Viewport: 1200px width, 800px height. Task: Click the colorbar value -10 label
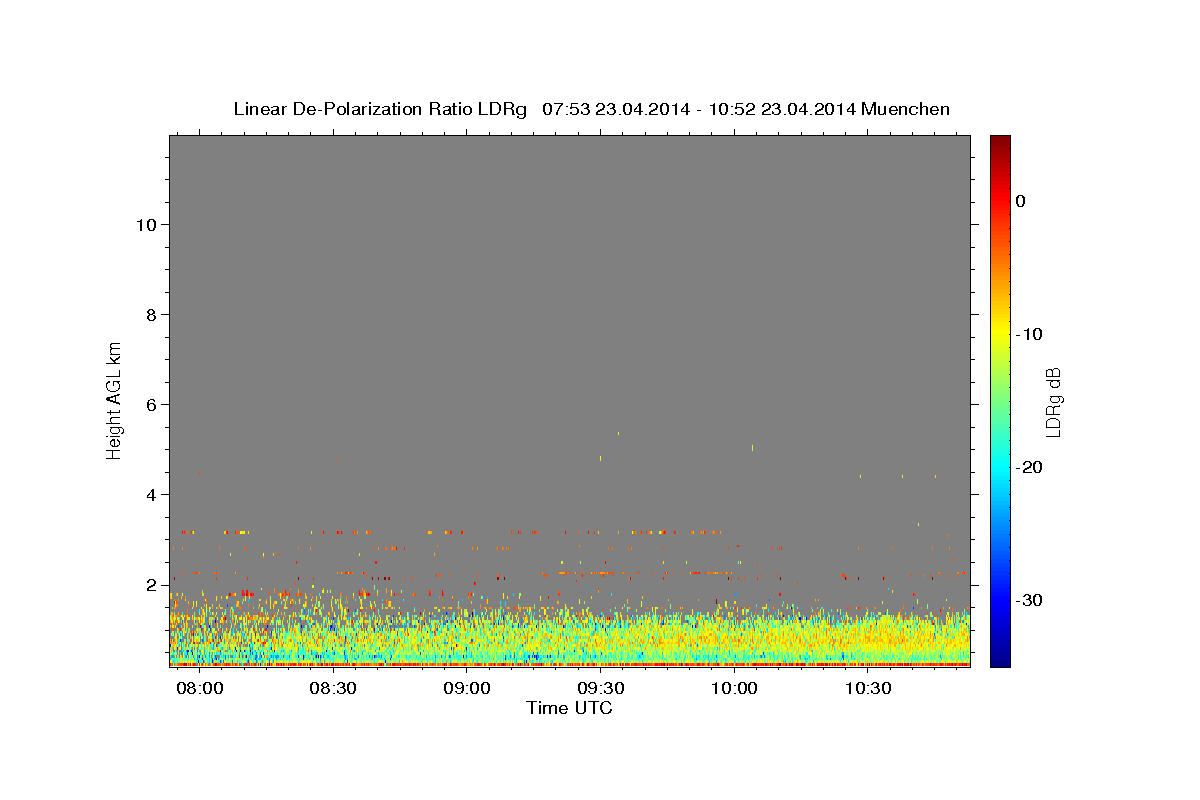click(1030, 334)
